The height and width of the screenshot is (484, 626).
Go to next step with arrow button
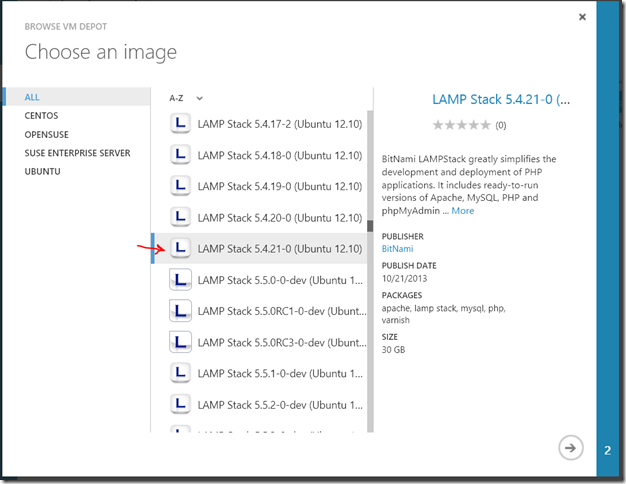(x=570, y=448)
